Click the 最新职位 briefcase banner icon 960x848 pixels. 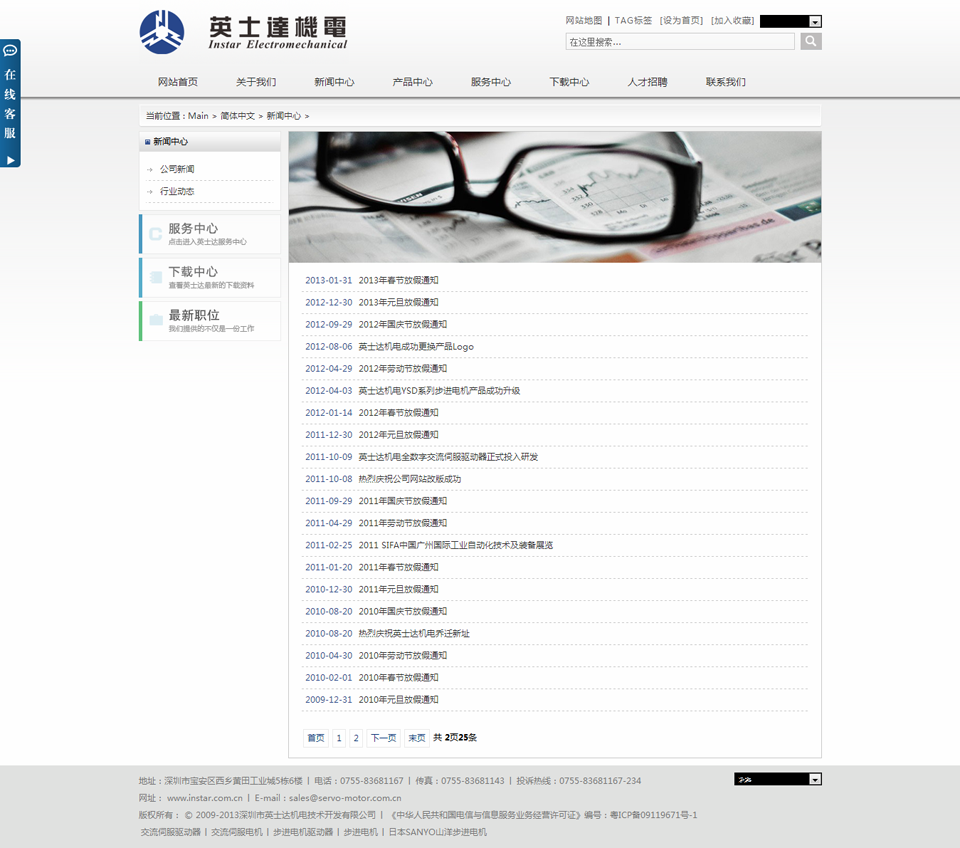[x=156, y=320]
